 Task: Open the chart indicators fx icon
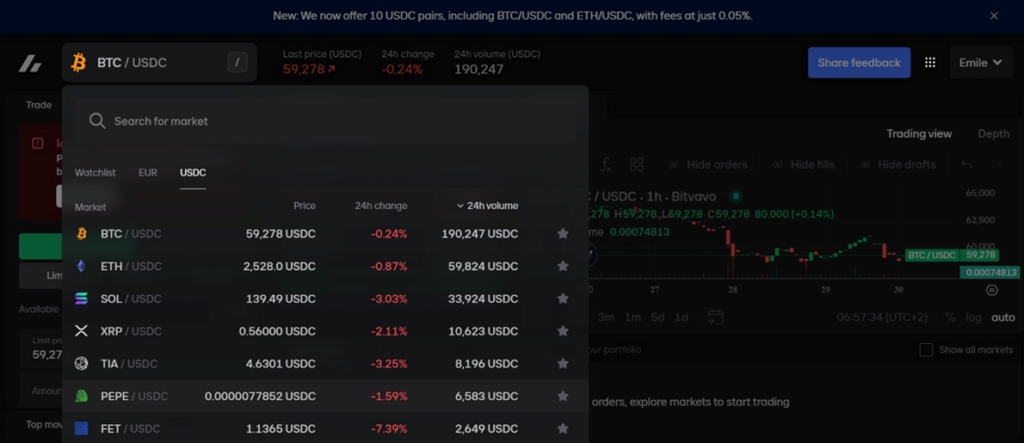pos(605,165)
